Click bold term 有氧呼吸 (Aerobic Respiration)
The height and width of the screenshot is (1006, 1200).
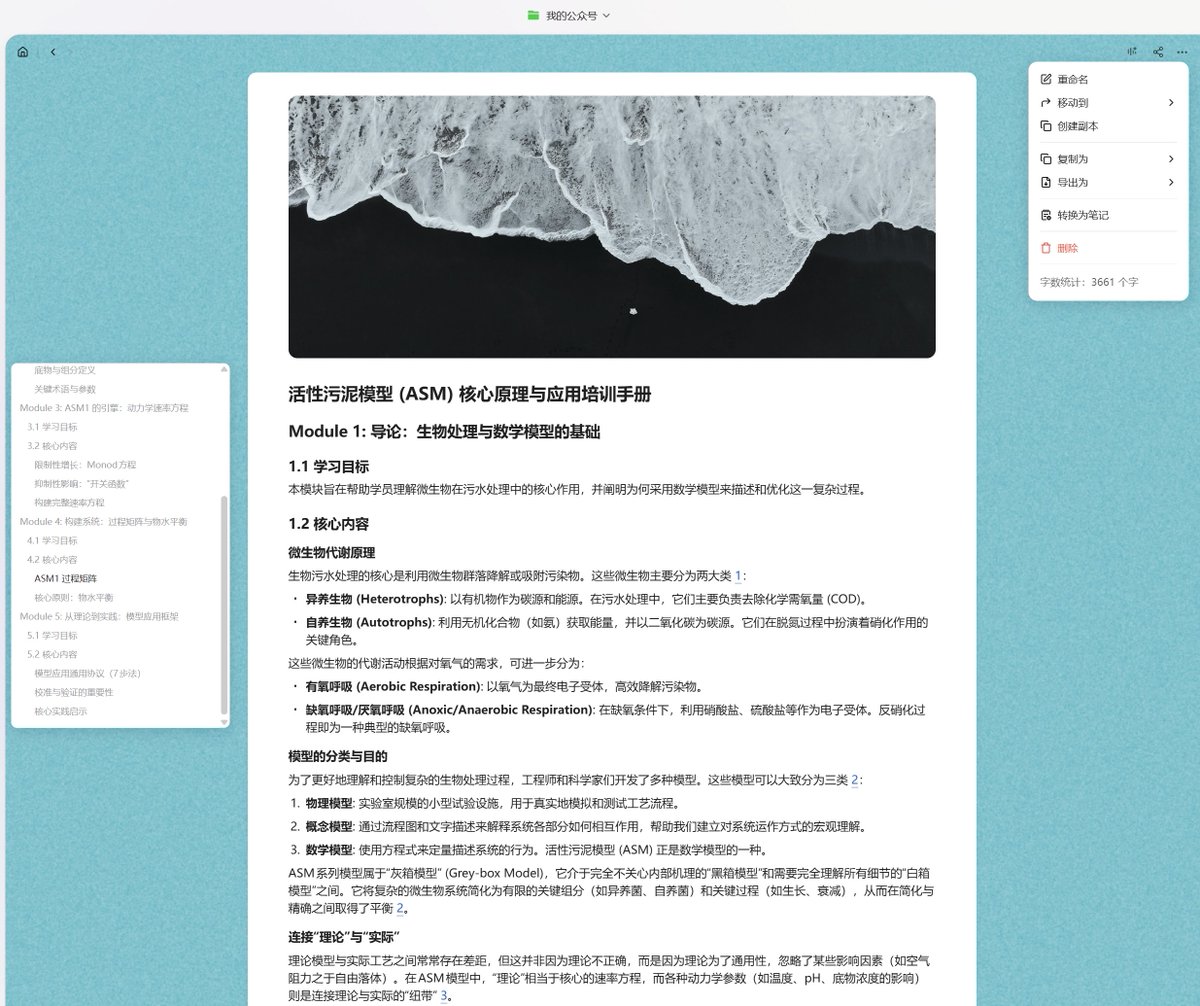point(394,687)
